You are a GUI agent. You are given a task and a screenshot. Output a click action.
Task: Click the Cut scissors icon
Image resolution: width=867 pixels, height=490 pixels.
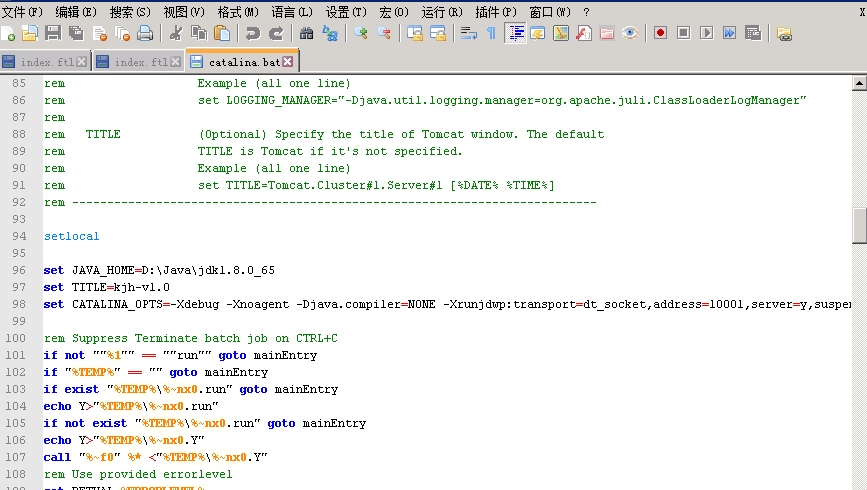175,33
